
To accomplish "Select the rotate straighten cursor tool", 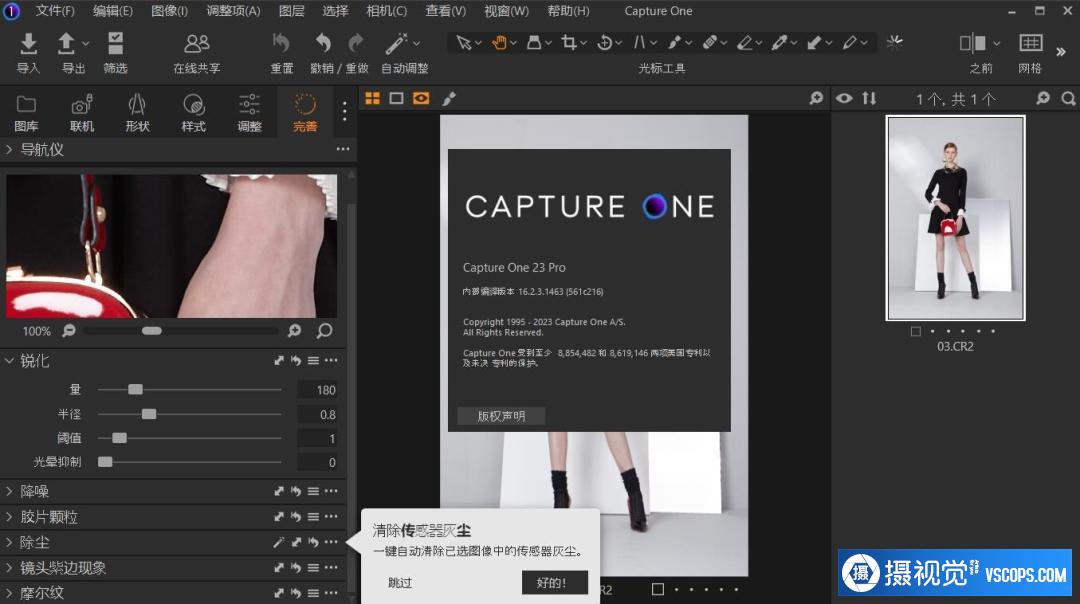I will [604, 43].
